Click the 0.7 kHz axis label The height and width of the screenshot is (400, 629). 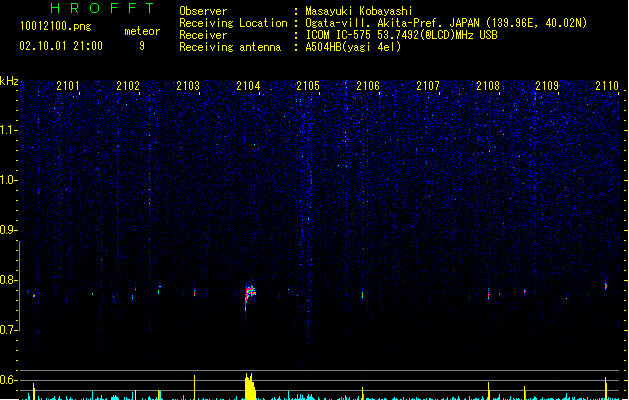pyautogui.click(x=9, y=330)
